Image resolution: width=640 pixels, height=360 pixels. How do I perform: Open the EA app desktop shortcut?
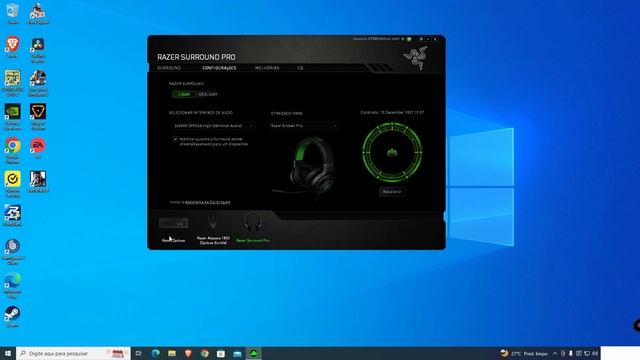[x=38, y=148]
